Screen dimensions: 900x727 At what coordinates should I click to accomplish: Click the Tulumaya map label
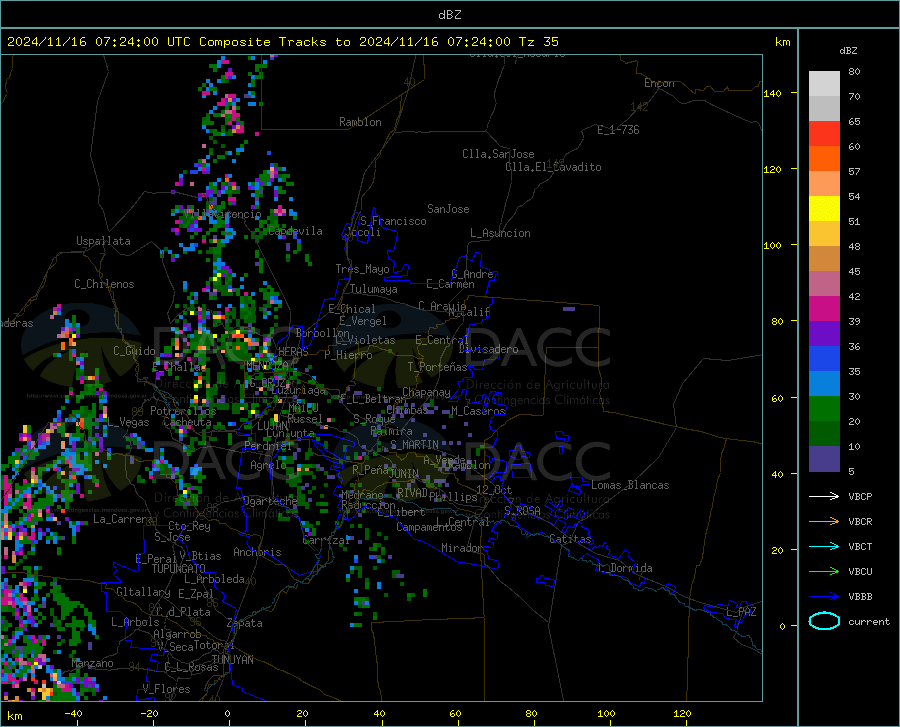click(x=374, y=289)
